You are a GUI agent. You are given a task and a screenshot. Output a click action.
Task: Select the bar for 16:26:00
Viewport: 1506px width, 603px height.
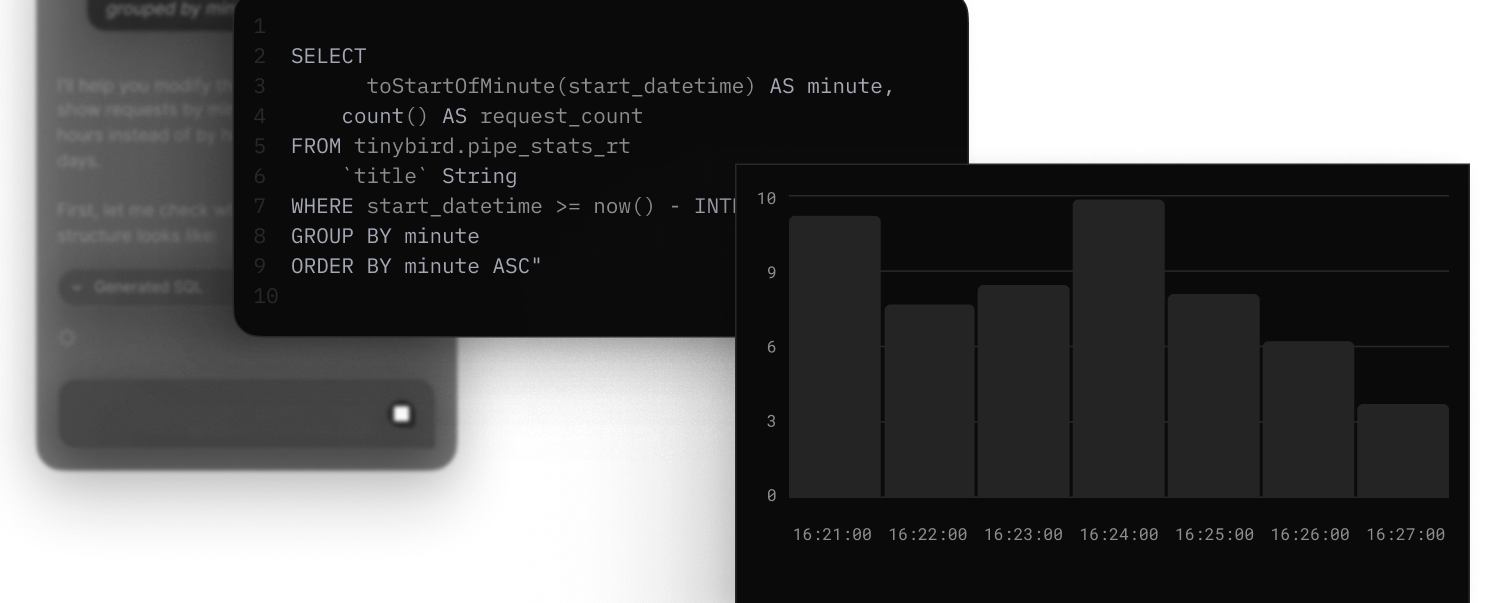coord(1308,419)
